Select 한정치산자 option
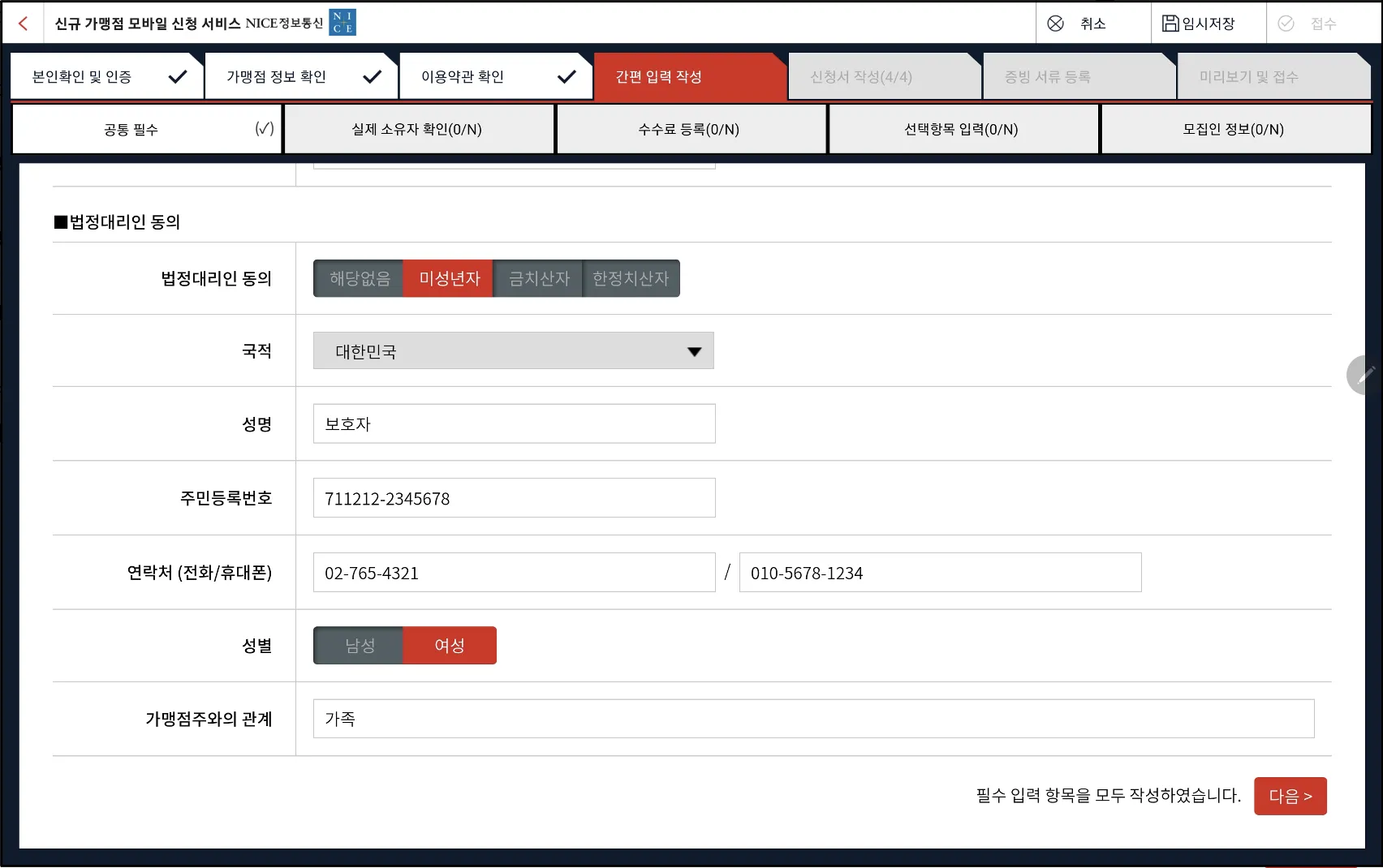 (x=631, y=278)
